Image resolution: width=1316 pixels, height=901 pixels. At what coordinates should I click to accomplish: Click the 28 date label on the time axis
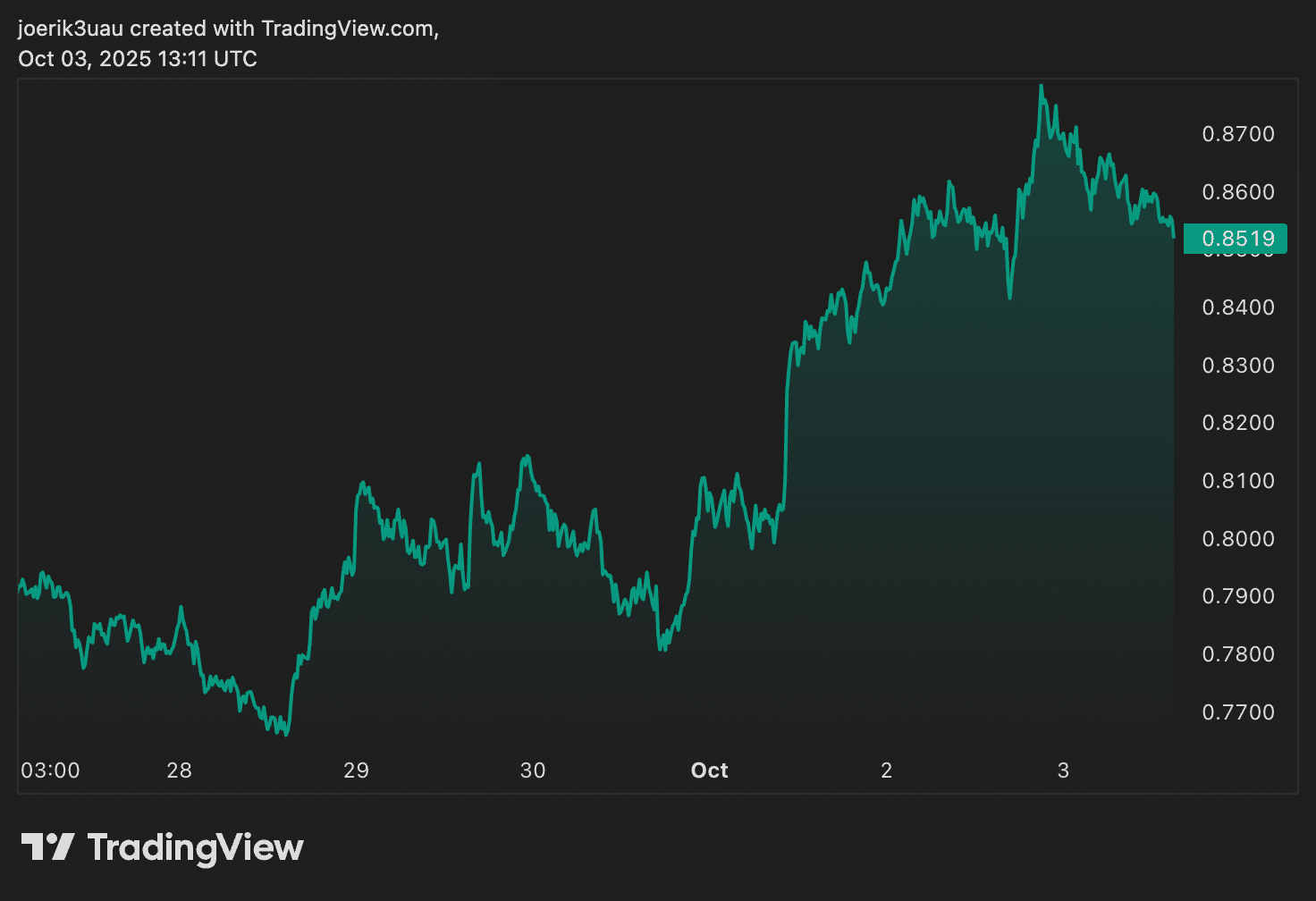click(x=179, y=770)
